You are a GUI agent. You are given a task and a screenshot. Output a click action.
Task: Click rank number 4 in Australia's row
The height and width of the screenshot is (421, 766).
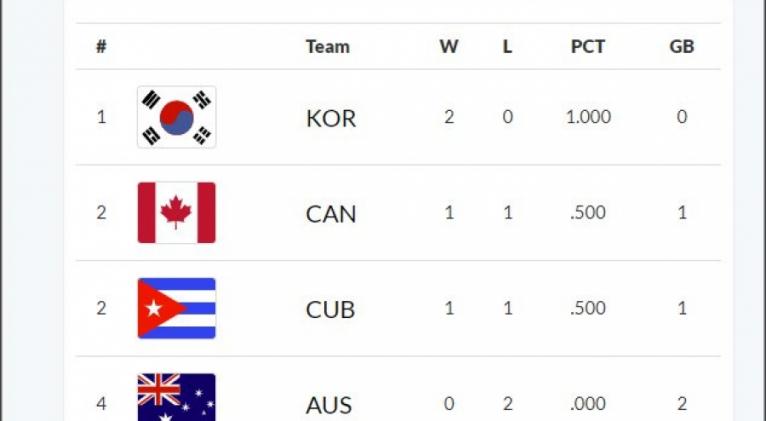coord(101,404)
